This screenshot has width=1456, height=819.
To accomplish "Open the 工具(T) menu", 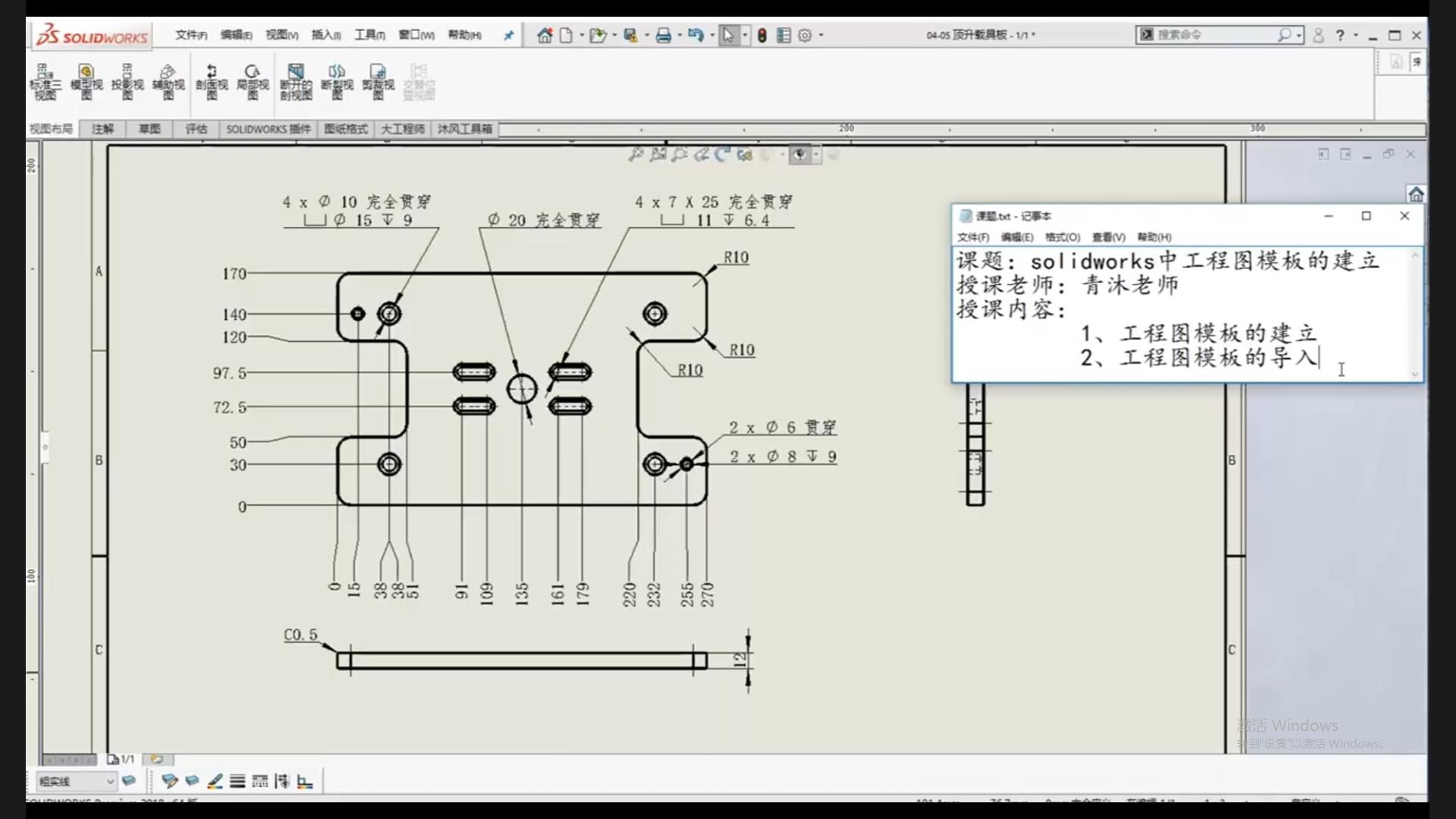I will click(x=370, y=35).
